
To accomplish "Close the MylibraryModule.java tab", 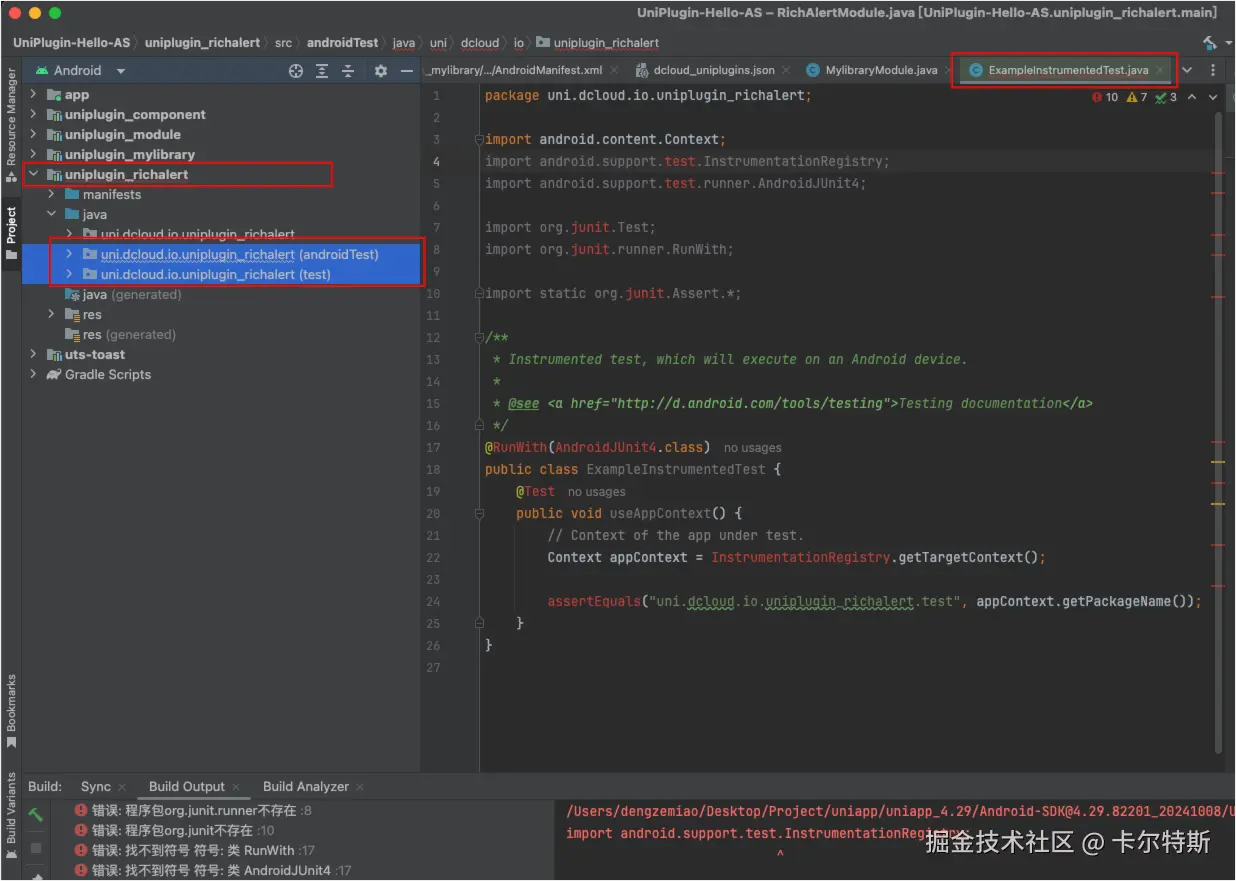I will pyautogui.click(x=949, y=71).
